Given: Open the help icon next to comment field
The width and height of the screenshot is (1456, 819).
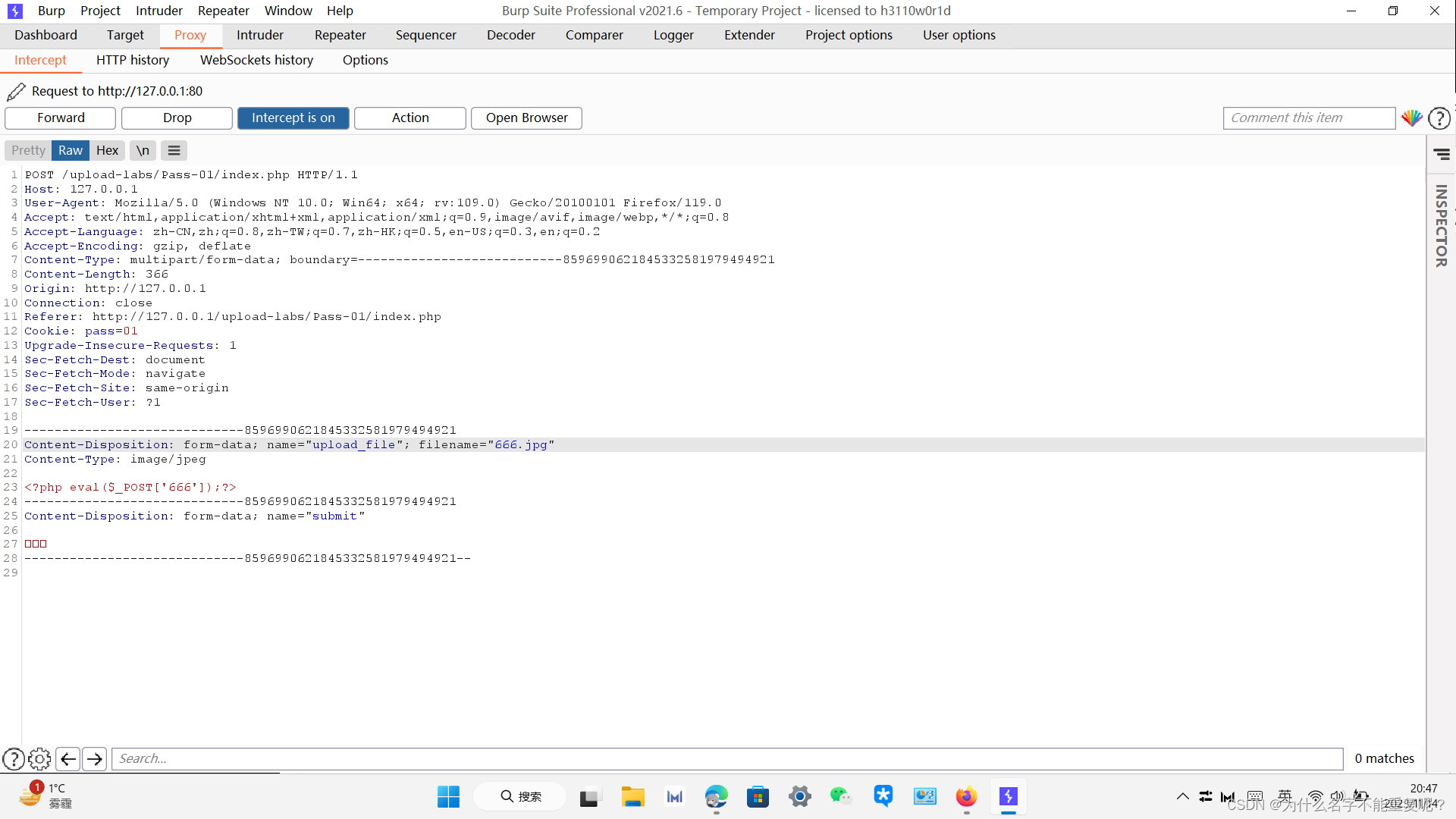Looking at the screenshot, I should [x=1439, y=118].
